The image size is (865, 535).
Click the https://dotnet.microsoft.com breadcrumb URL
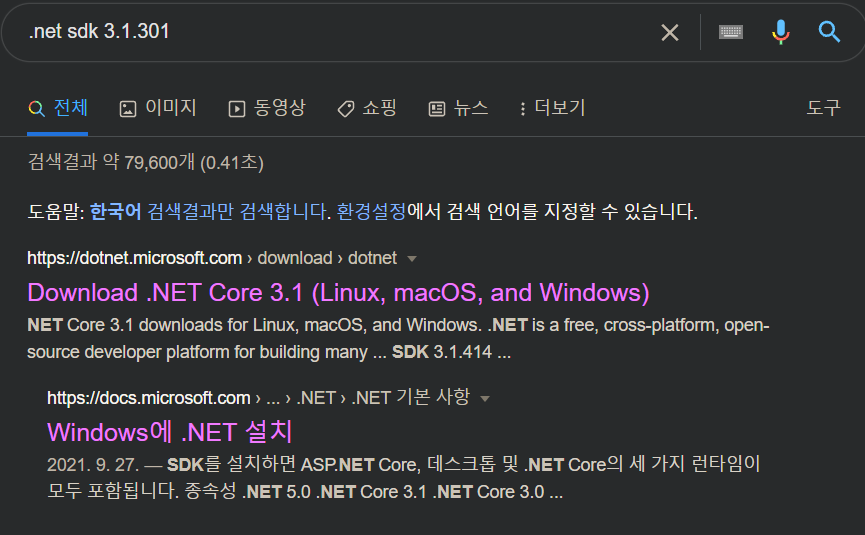pos(135,258)
